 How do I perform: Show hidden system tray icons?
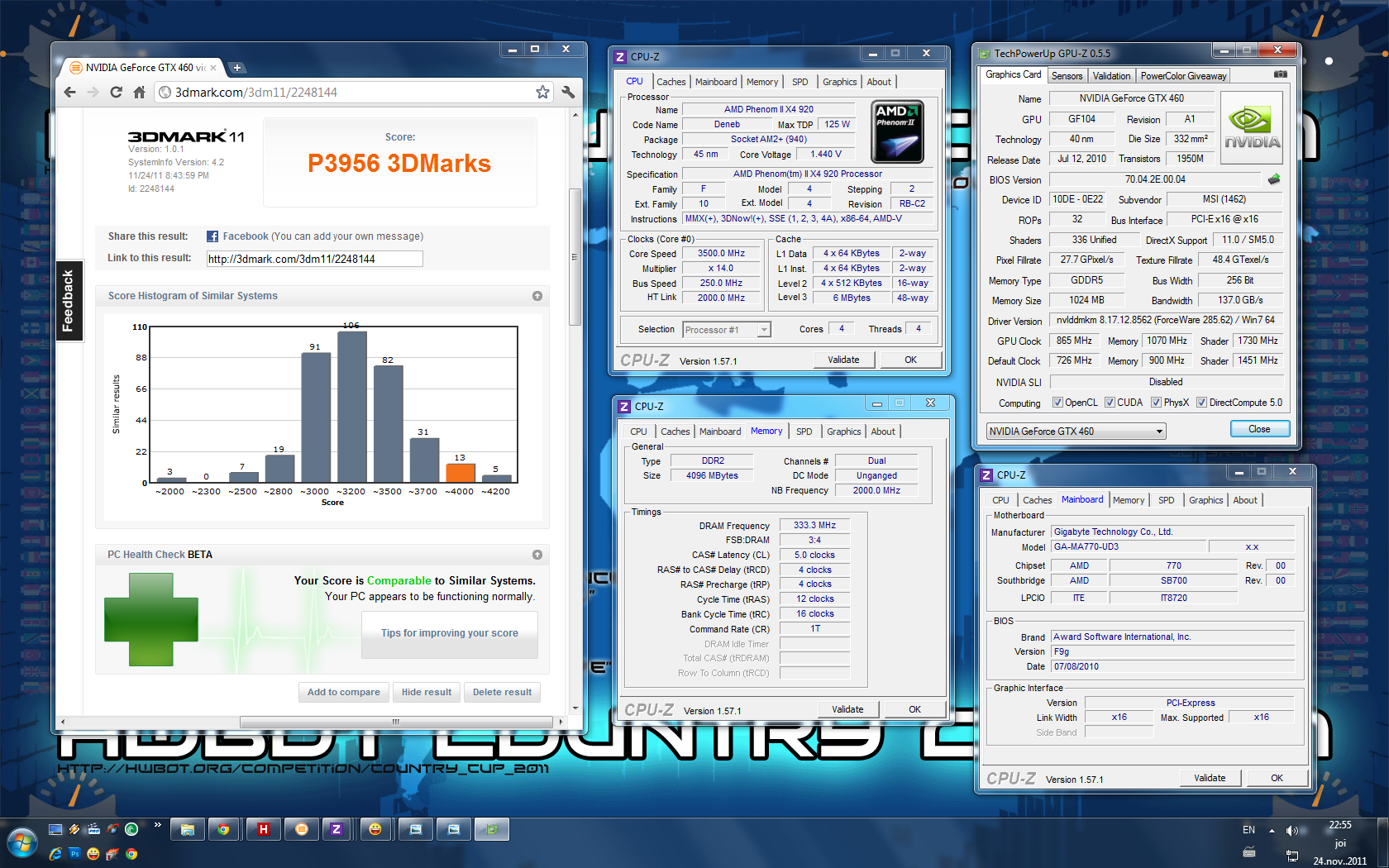point(1272,831)
